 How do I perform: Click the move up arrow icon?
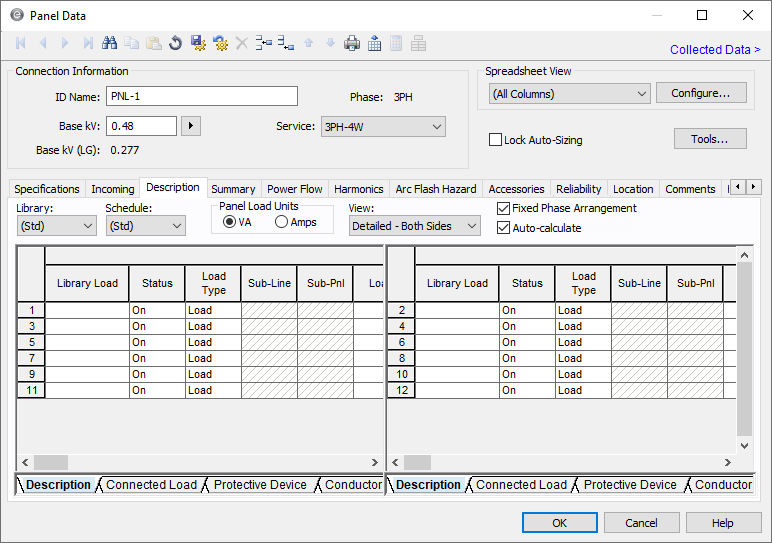click(309, 43)
